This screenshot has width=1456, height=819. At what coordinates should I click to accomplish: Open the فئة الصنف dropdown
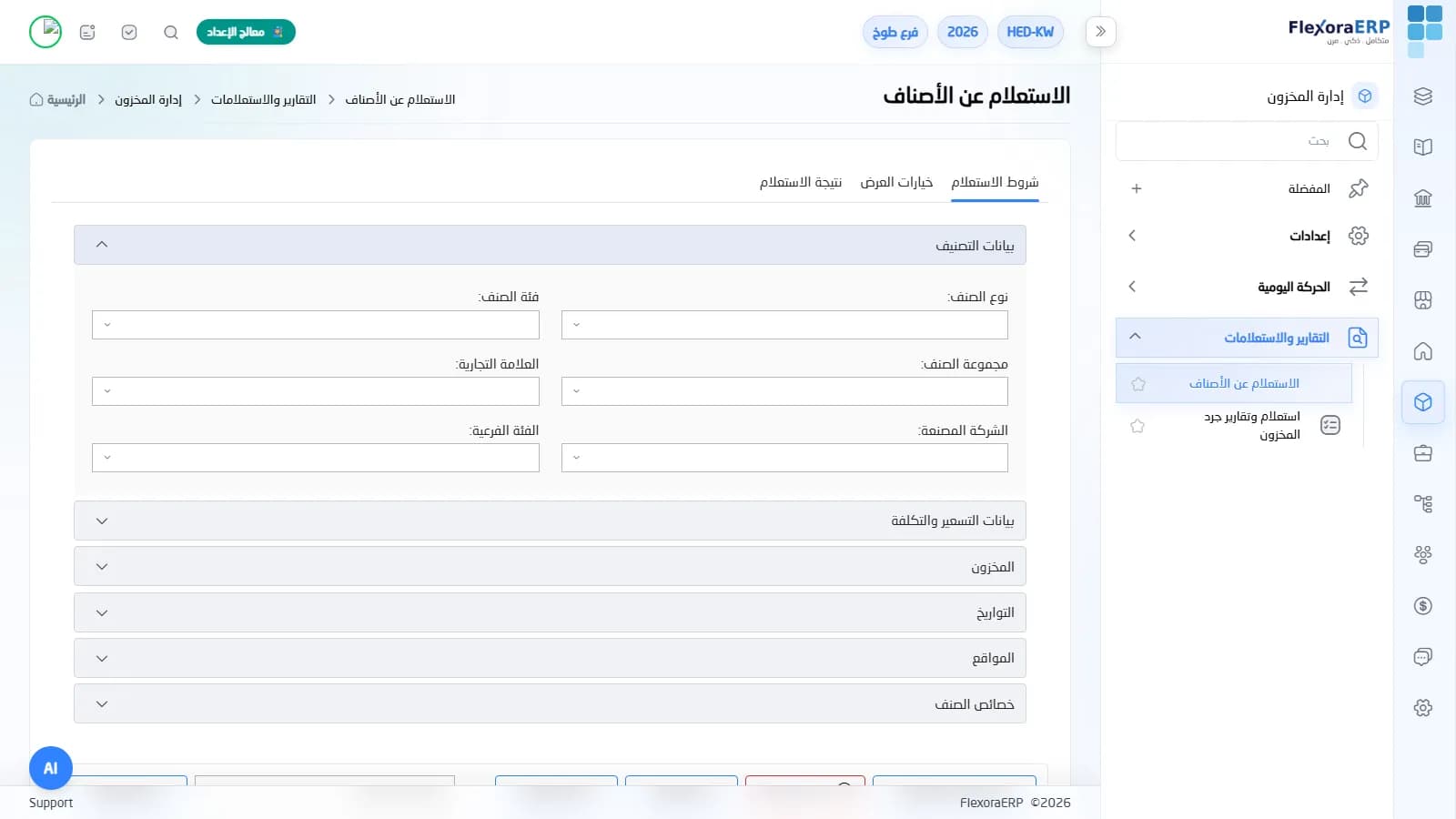tap(316, 325)
